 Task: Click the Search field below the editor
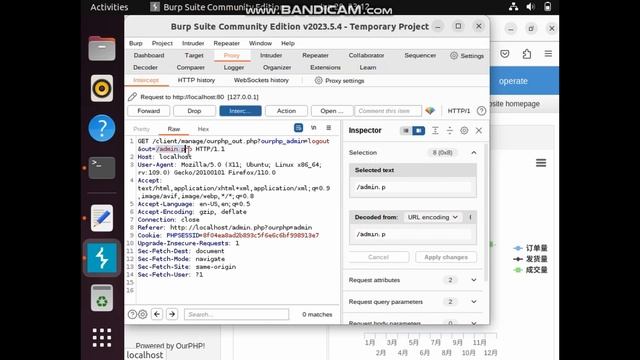236,314
